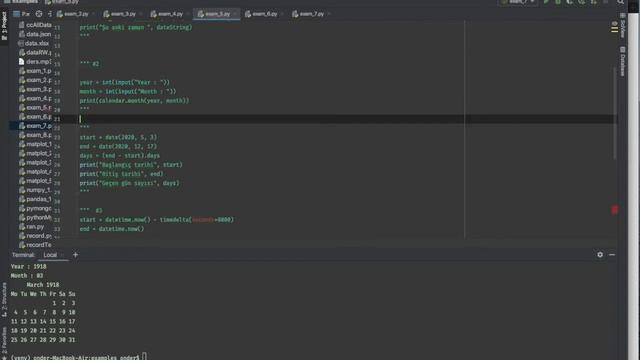Select pymongo file in project tree
Image resolution: width=640 pixels, height=360 pixels.
pos(35,209)
